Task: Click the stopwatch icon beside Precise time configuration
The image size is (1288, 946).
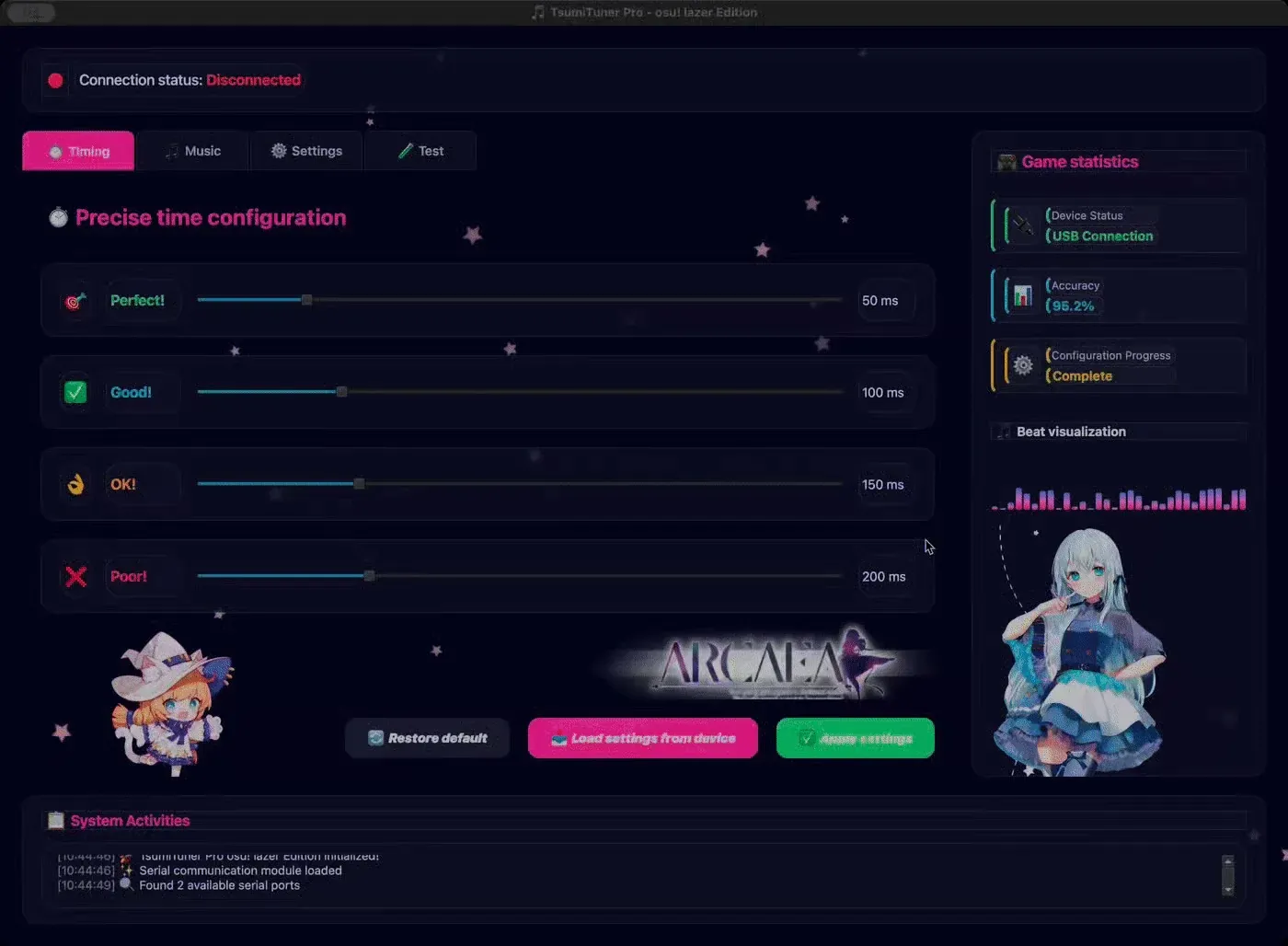Action: coord(58,217)
